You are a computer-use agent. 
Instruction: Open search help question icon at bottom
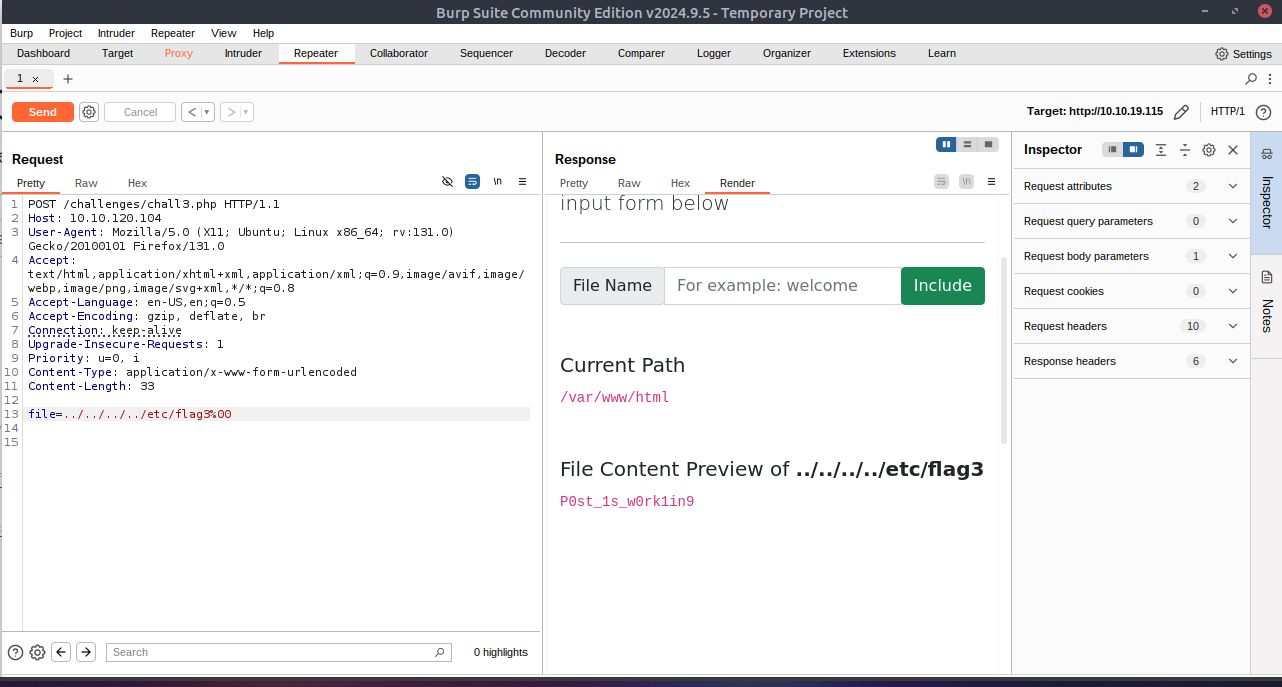coord(15,652)
